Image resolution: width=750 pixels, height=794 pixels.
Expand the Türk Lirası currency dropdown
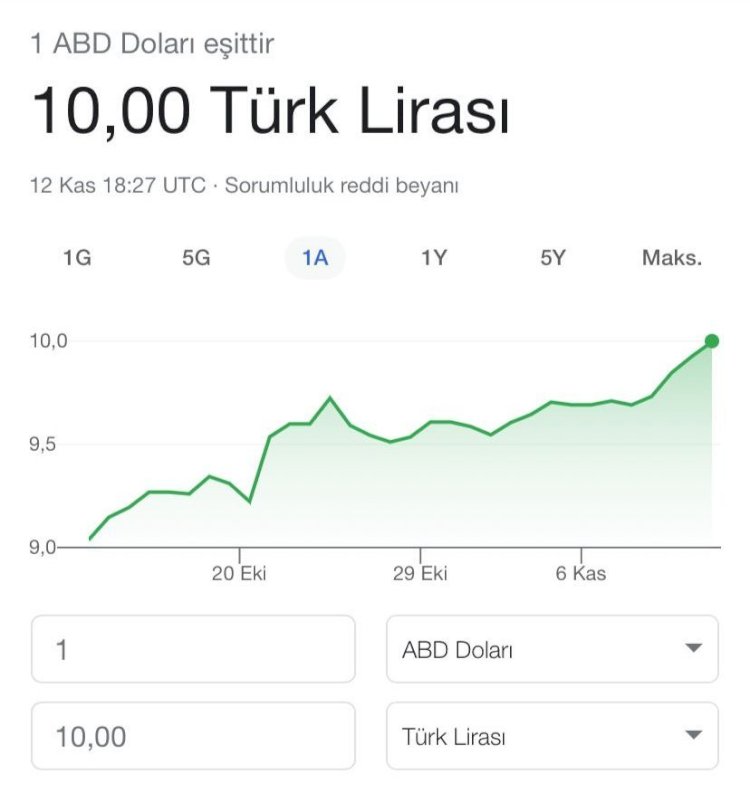click(x=552, y=737)
